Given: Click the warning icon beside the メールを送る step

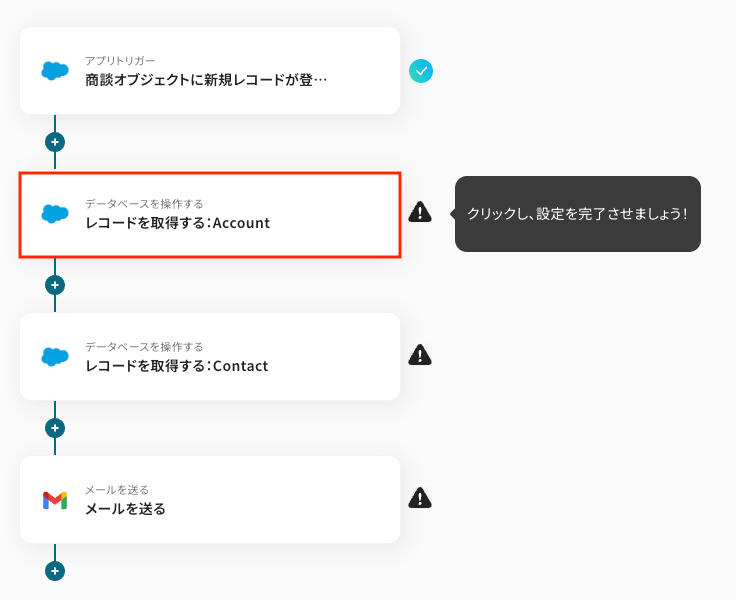Looking at the screenshot, I should (420, 498).
